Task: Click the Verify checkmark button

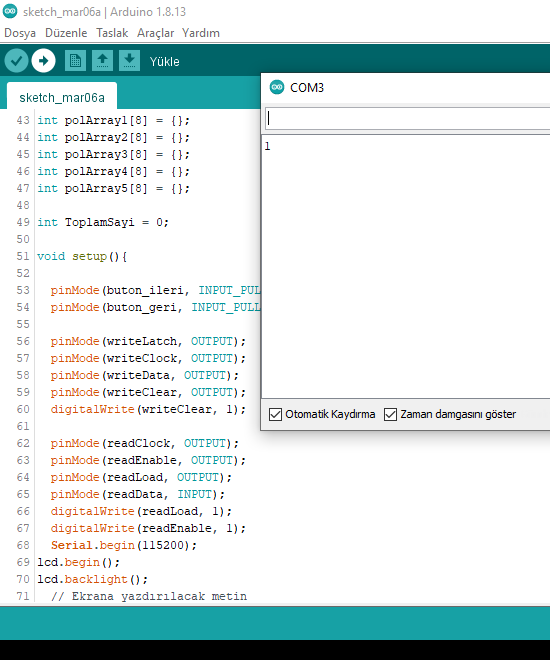Action: tap(16, 61)
